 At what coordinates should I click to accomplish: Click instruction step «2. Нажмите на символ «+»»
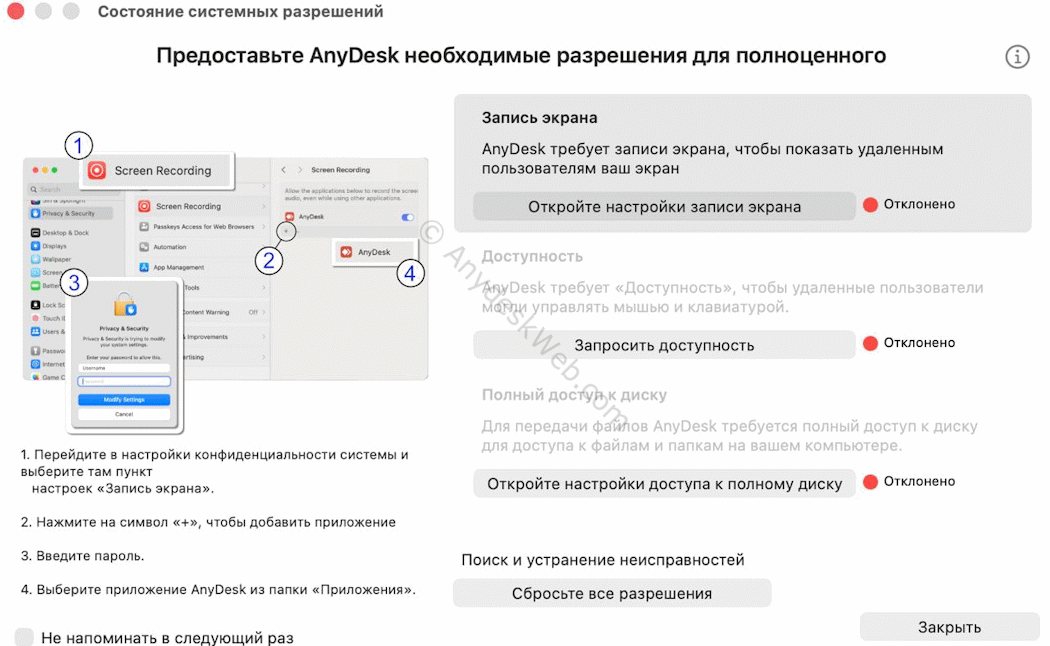pyautogui.click(x=208, y=522)
